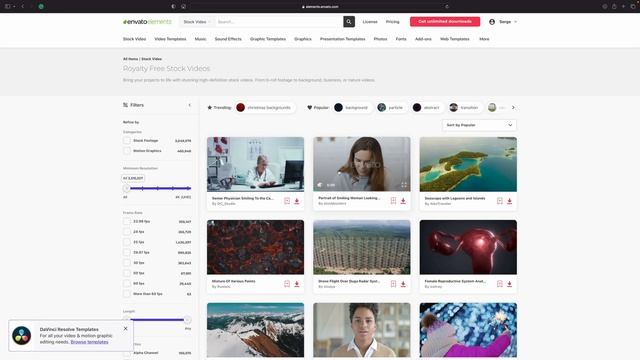
Task: Open the Sound Effects nav tab
Action: (228, 39)
